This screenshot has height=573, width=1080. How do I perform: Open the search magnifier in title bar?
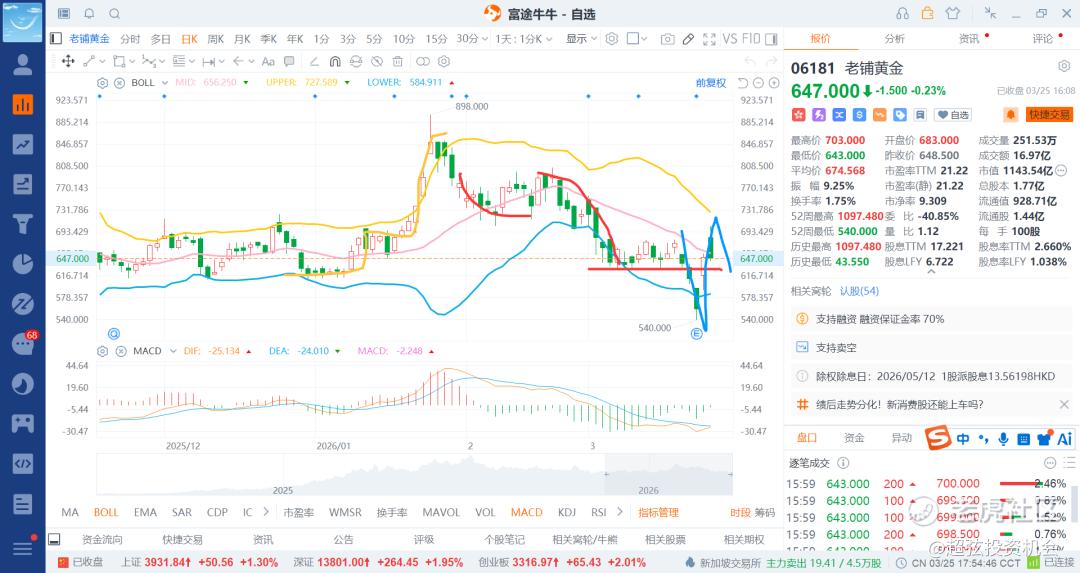[x=114, y=14]
